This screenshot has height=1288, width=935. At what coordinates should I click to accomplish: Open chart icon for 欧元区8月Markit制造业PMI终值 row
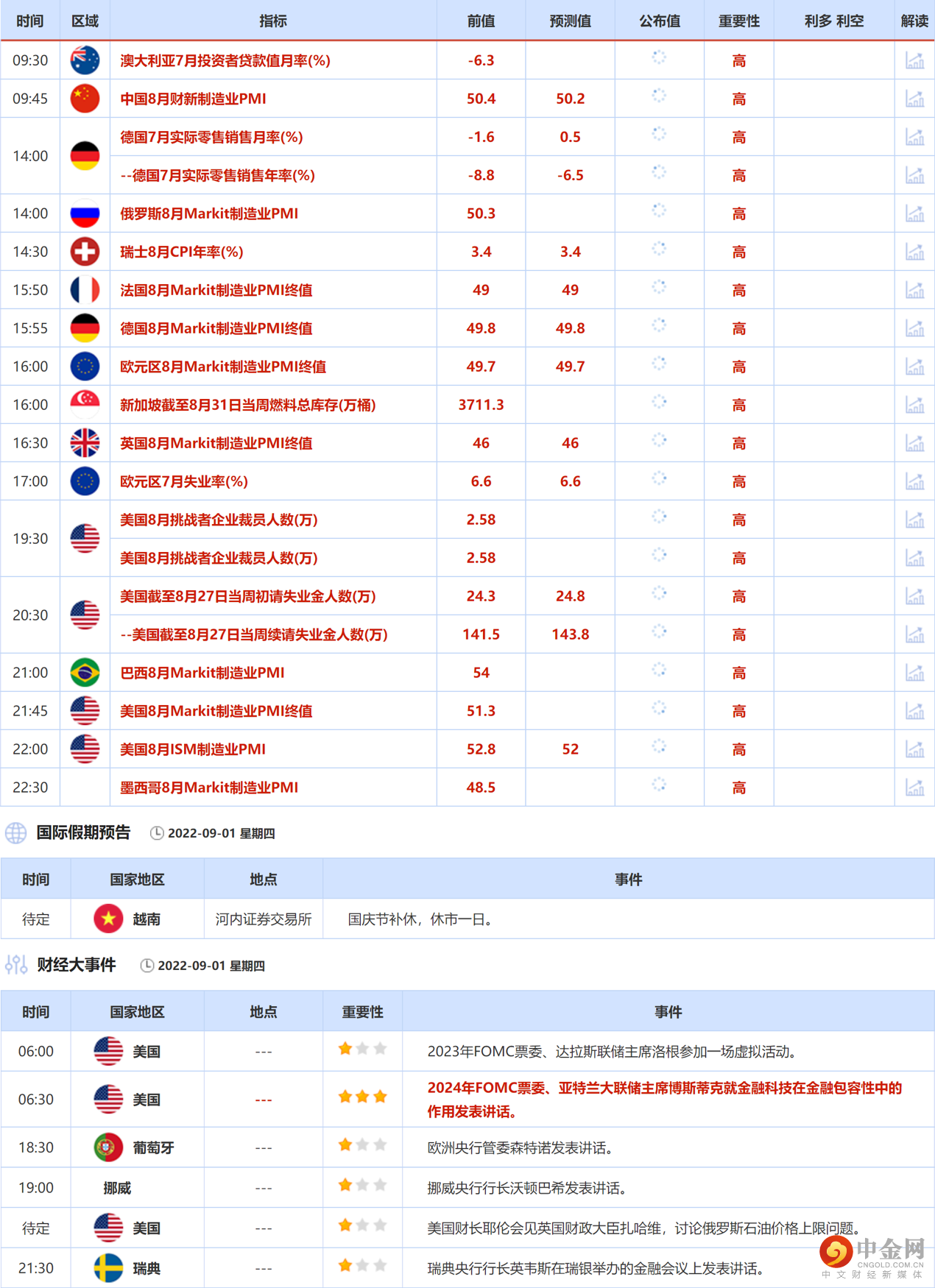914,367
